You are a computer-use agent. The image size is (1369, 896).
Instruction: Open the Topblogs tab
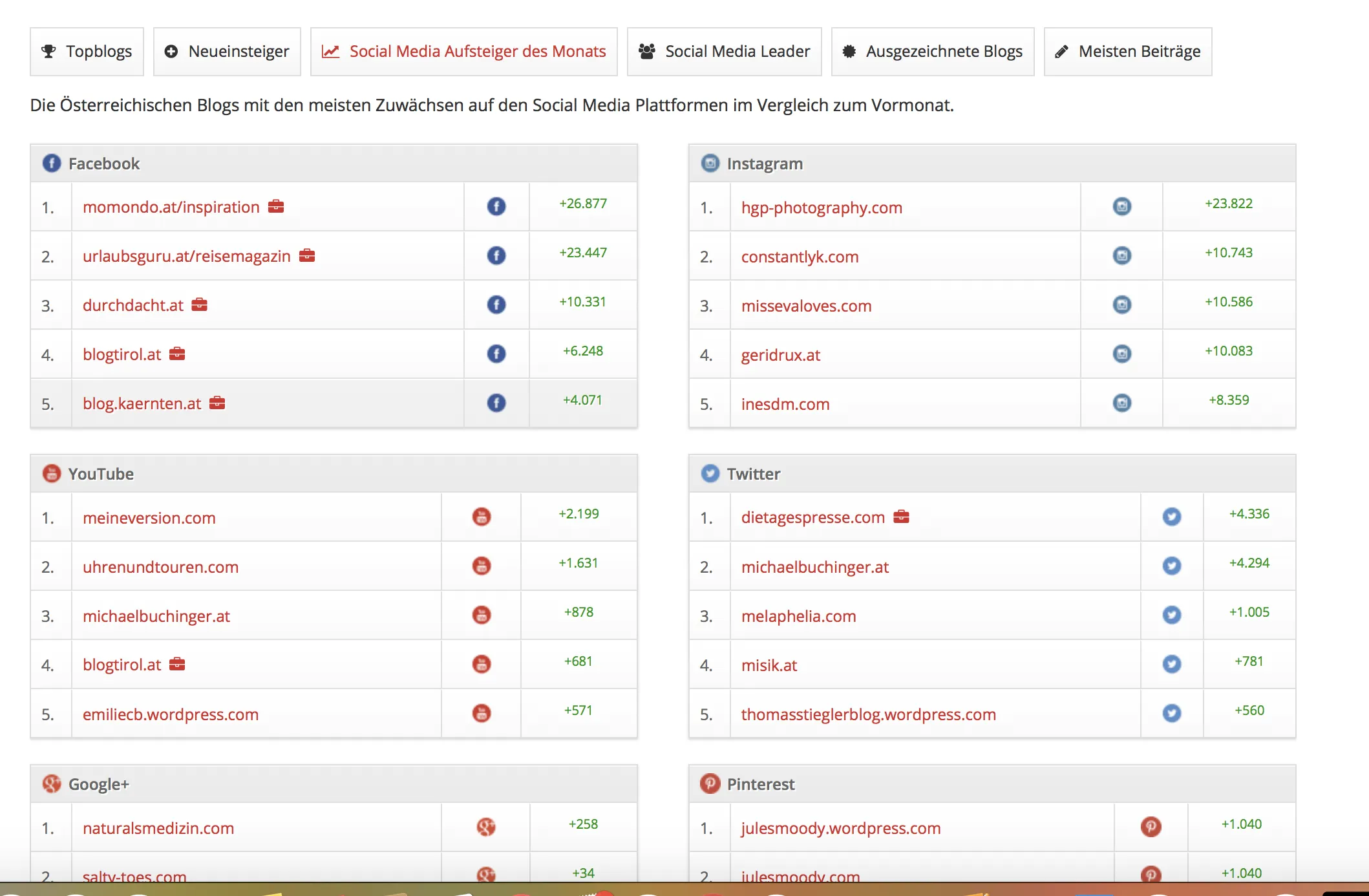click(87, 52)
